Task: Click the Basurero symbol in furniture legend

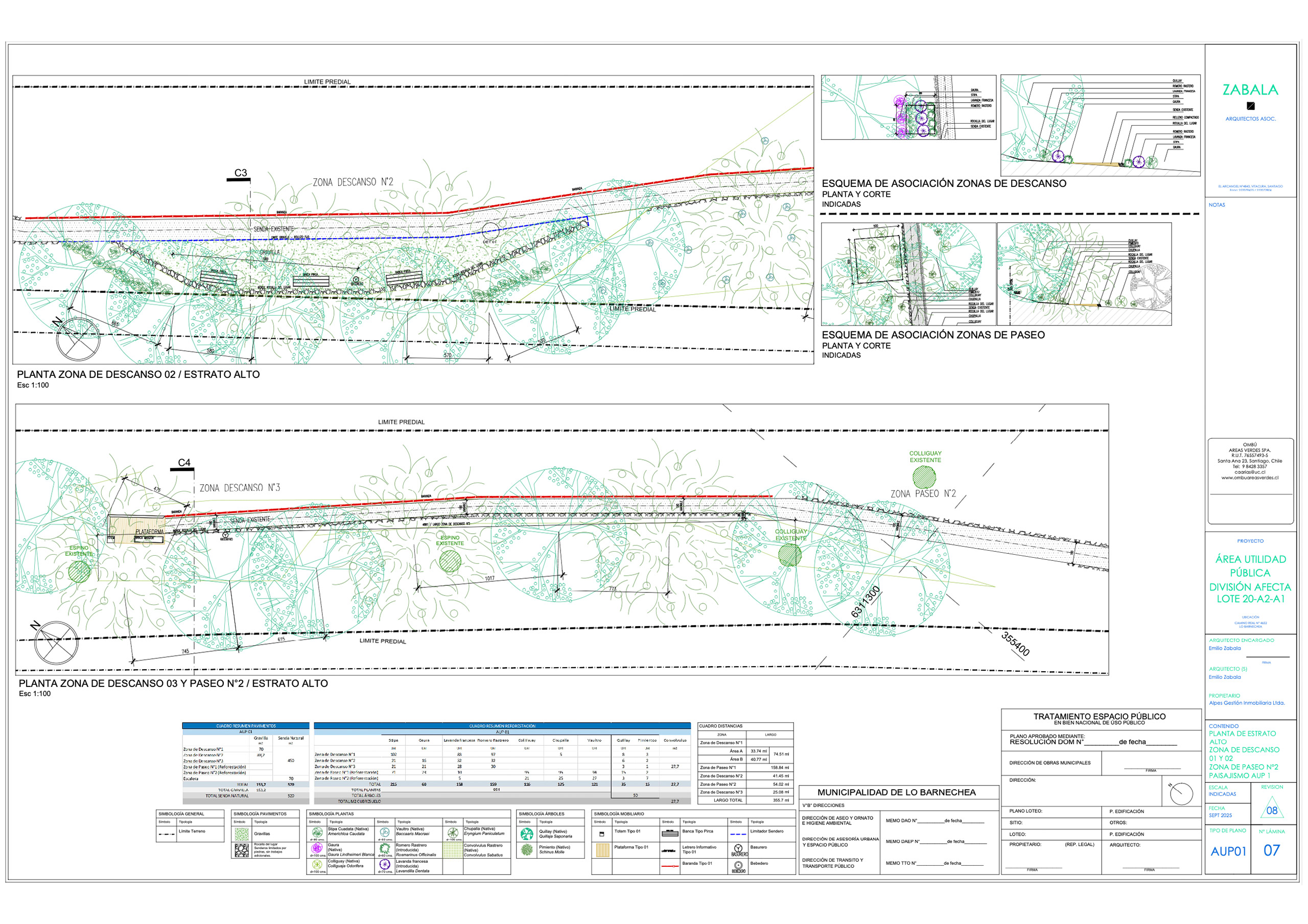Action: pyautogui.click(x=738, y=849)
